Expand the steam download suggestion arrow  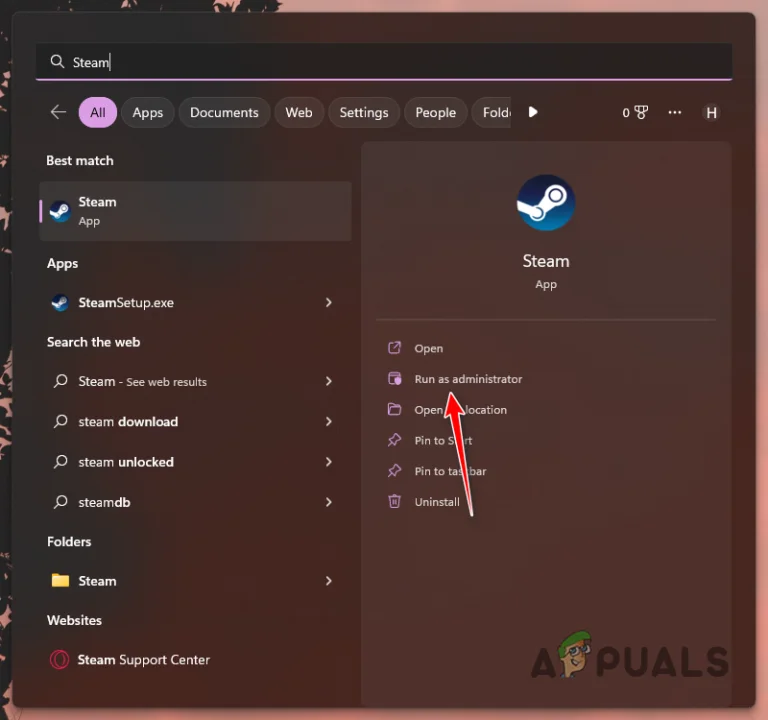[329, 422]
